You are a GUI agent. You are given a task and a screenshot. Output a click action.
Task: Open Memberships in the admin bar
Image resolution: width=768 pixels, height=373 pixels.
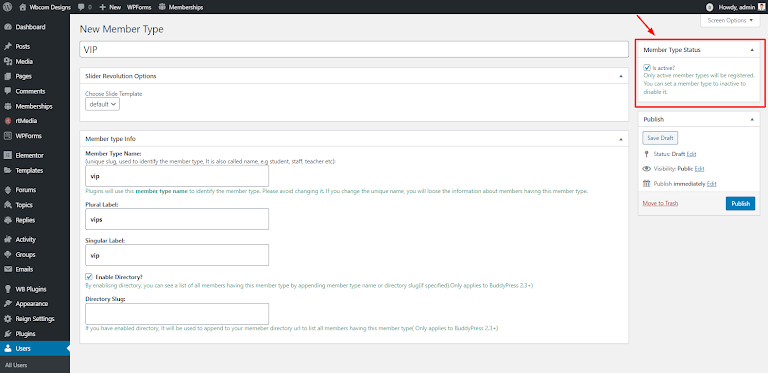(x=181, y=7)
